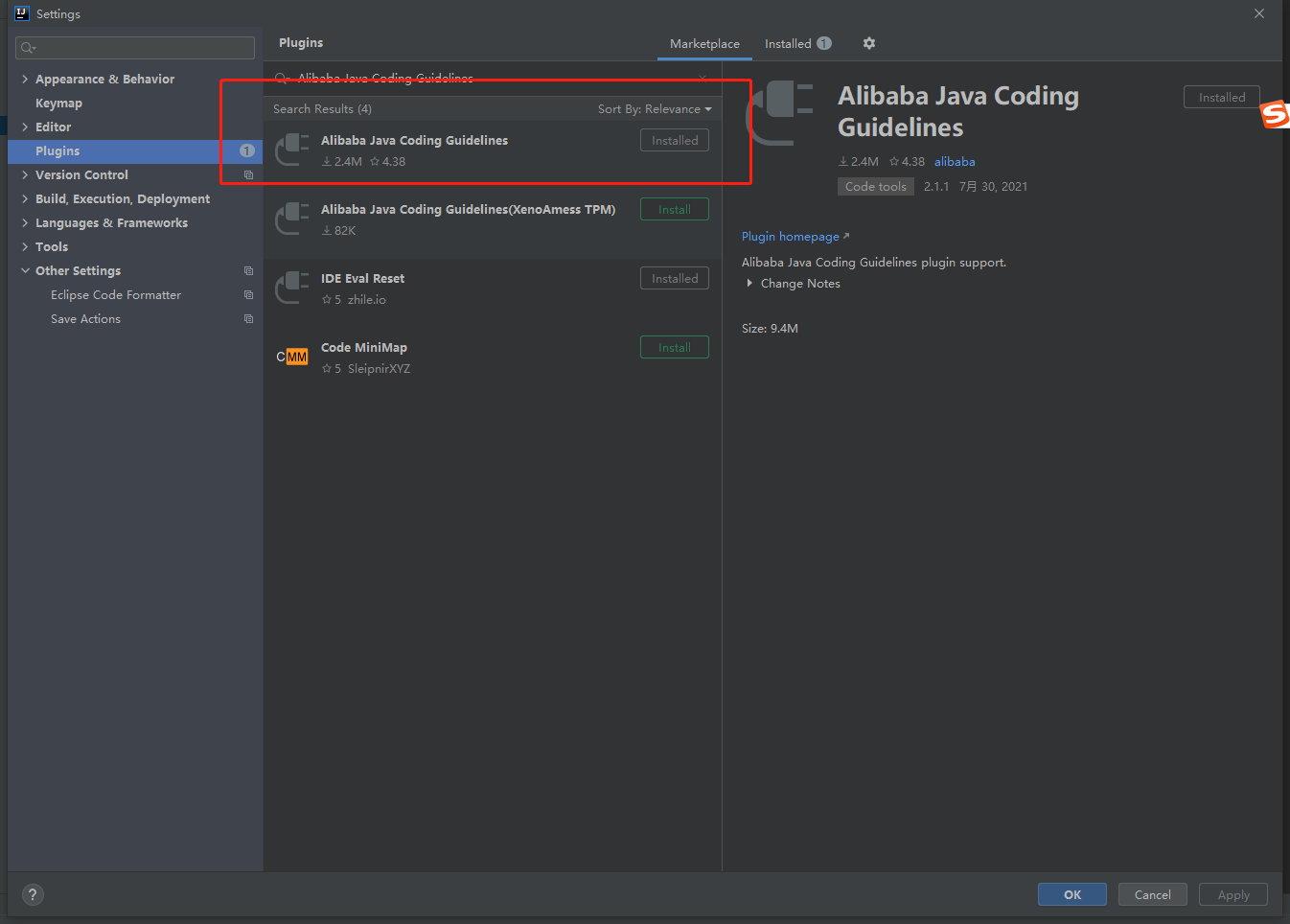Viewport: 1290px width, 924px height.
Task: Expand Languages & Frameworks section
Action: (x=25, y=222)
